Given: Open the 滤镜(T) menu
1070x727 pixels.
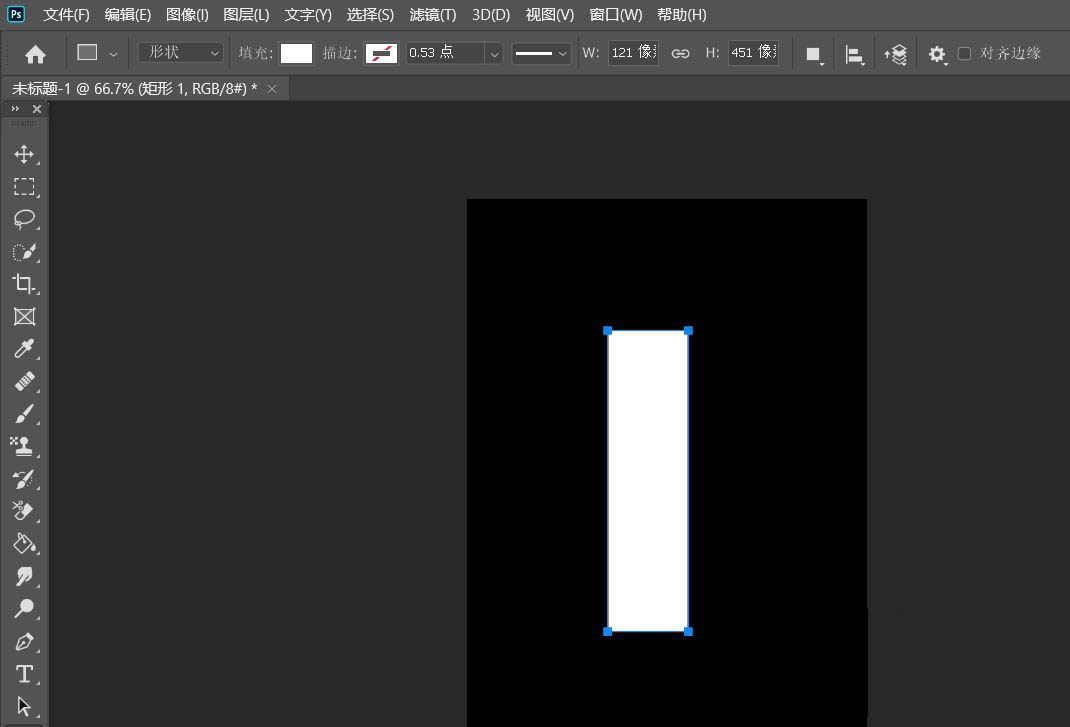Looking at the screenshot, I should click(x=432, y=15).
